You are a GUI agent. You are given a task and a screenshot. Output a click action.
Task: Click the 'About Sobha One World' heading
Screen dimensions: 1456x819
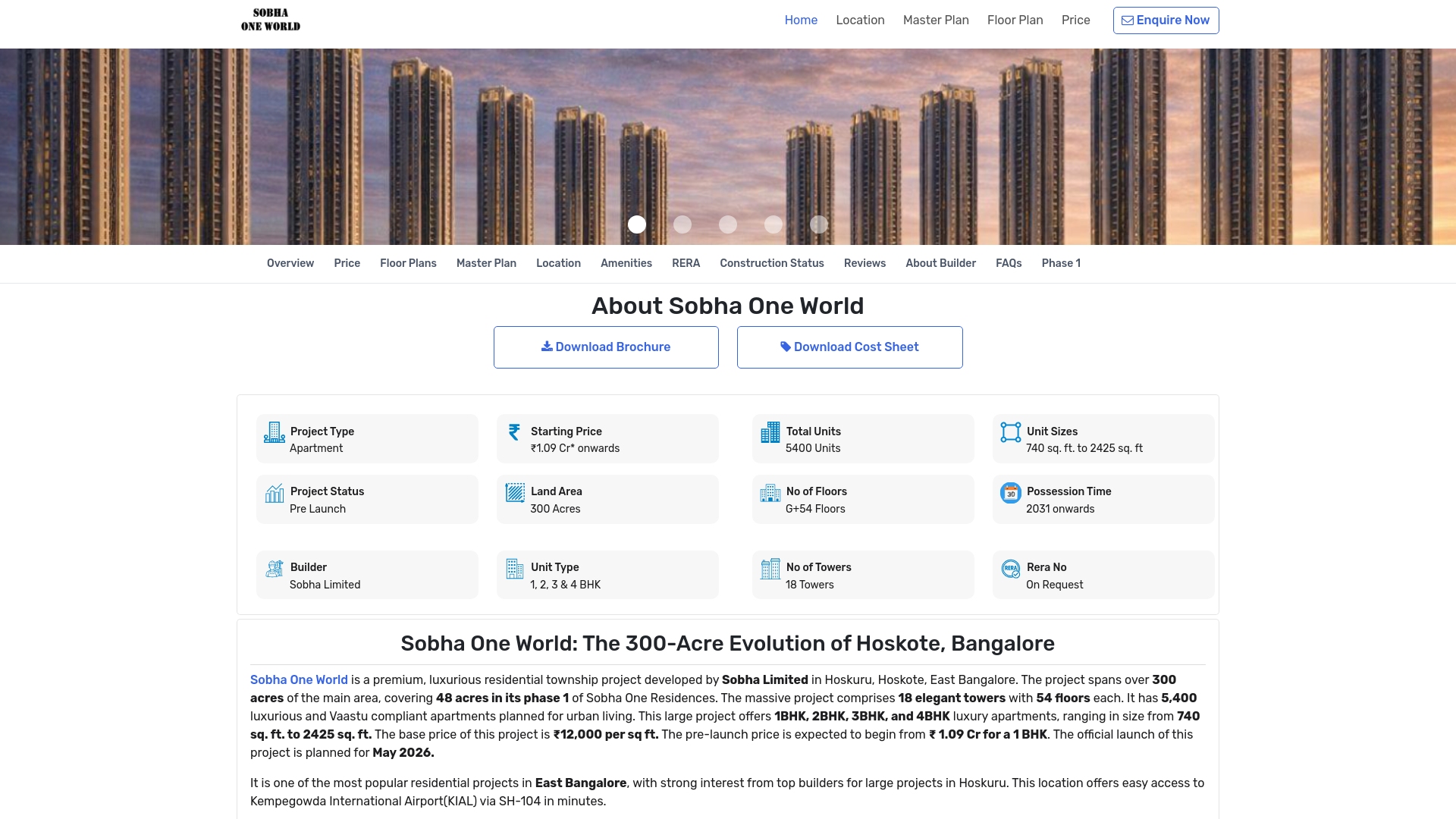[x=728, y=306]
